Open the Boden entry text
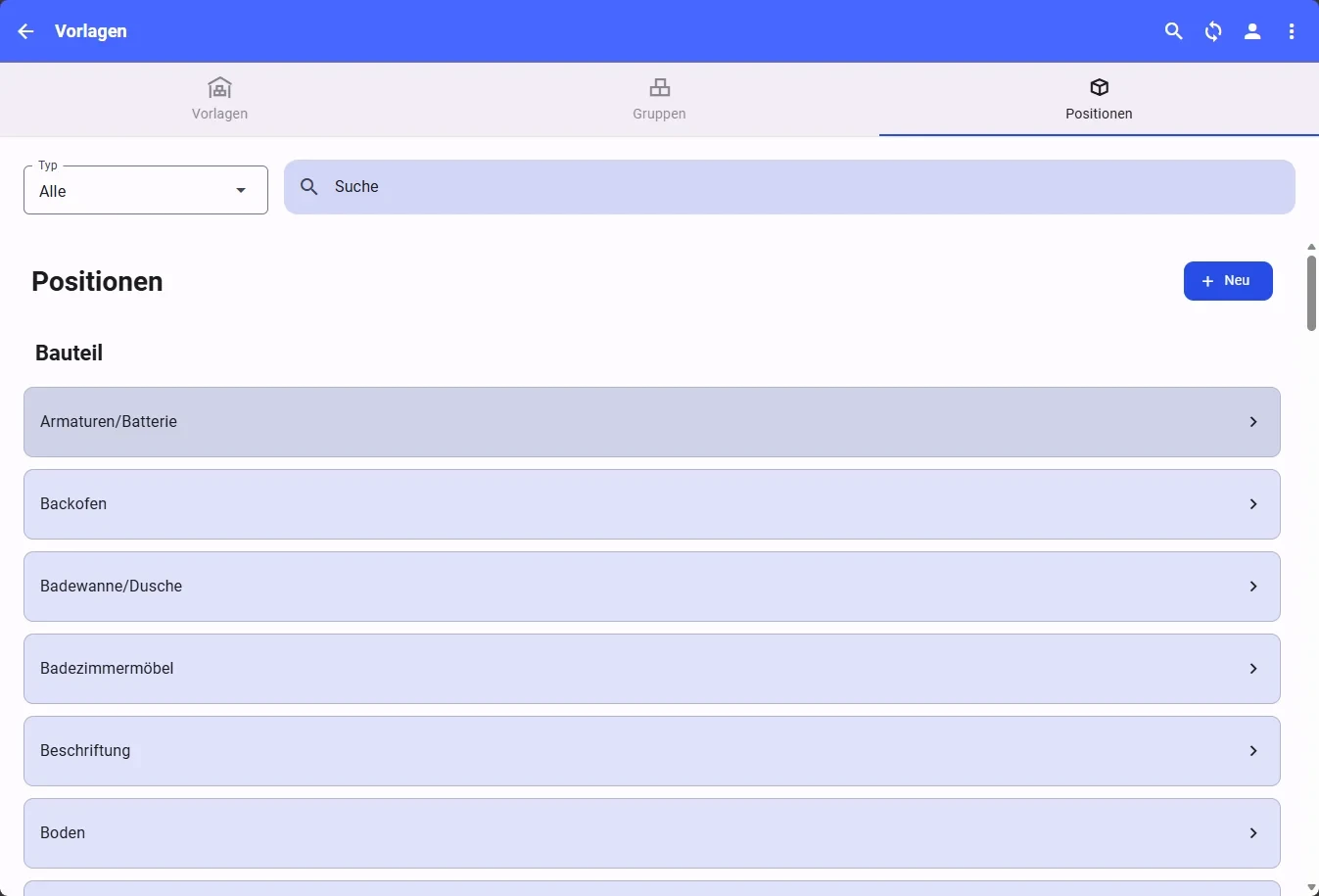Screen dimensions: 1319x896 click(x=63, y=833)
